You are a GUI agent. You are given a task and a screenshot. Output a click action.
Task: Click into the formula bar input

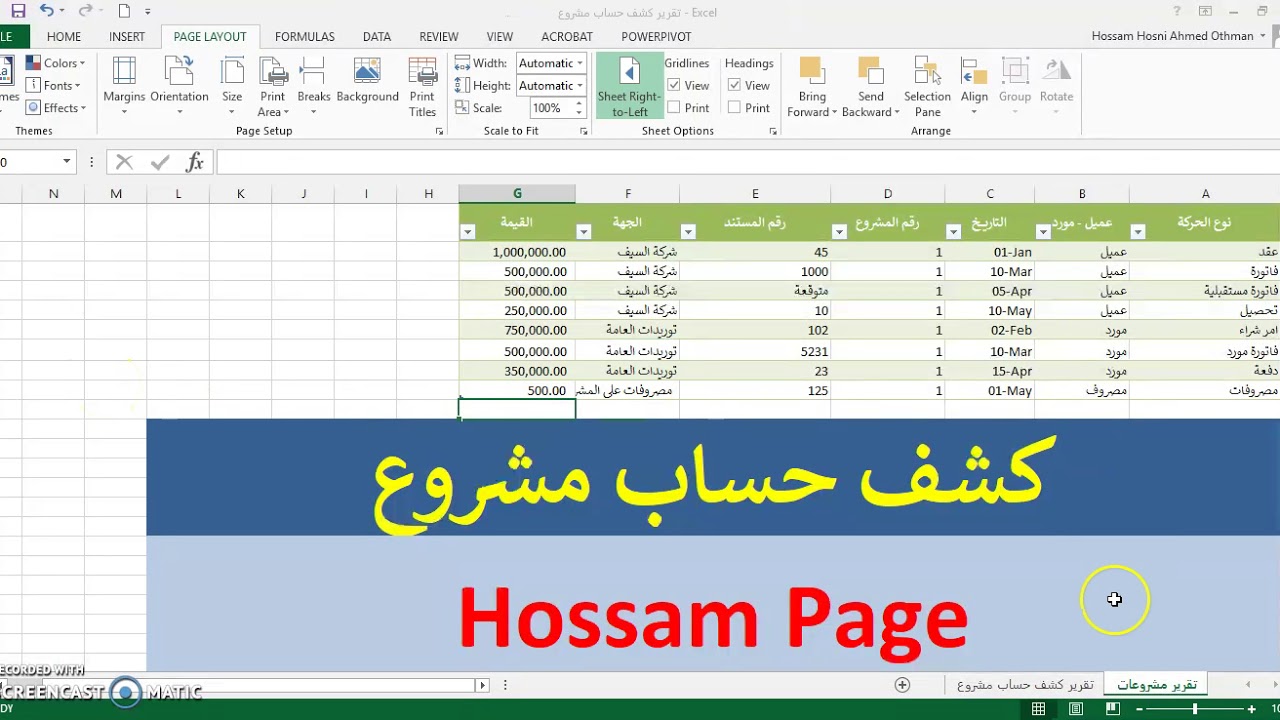tap(748, 162)
